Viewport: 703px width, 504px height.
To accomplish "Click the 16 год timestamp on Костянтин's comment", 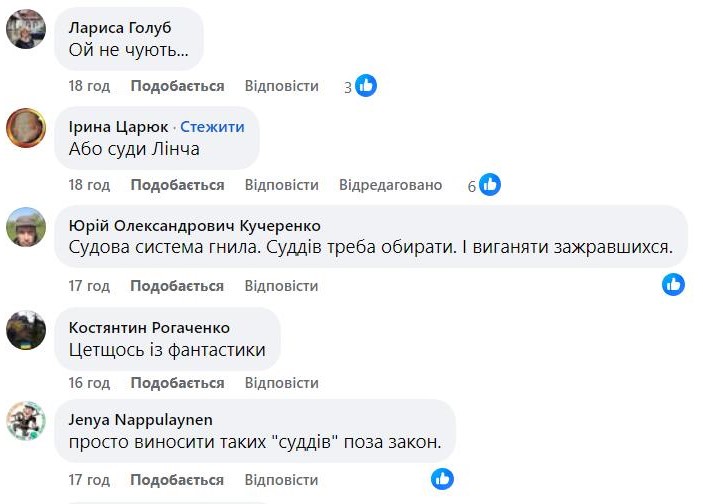I will (x=89, y=383).
